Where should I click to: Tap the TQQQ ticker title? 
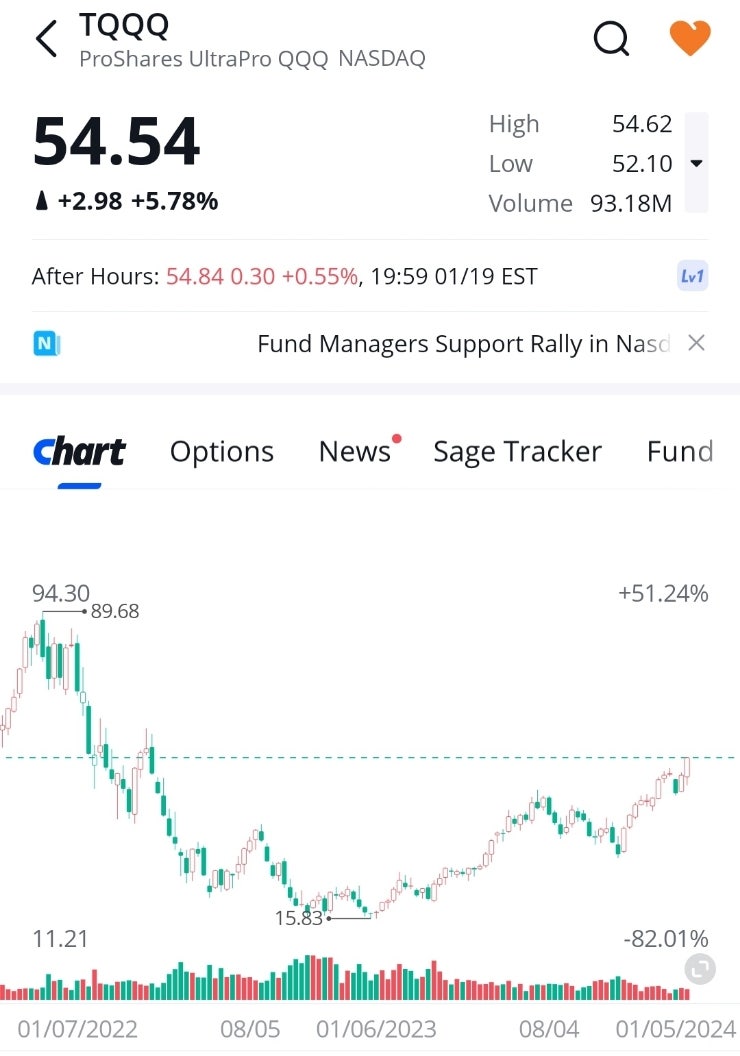[124, 26]
